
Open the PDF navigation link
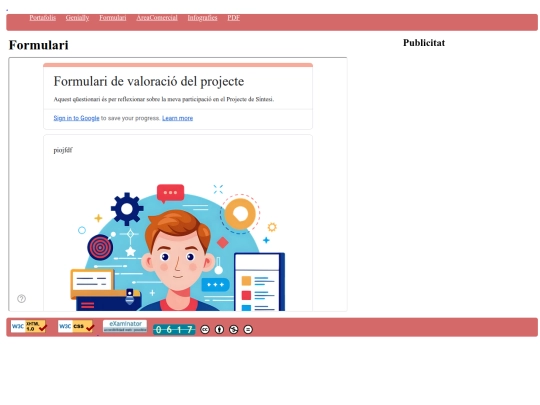coord(233,18)
